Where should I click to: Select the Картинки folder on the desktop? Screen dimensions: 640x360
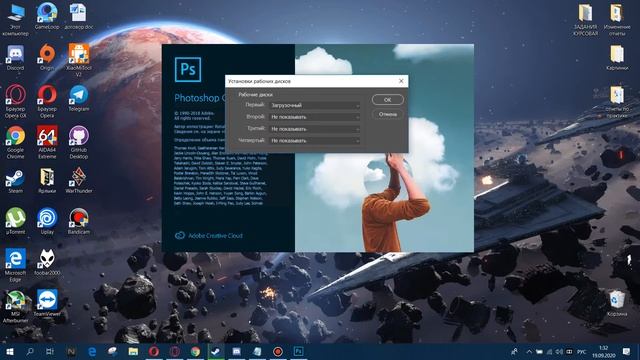click(617, 58)
